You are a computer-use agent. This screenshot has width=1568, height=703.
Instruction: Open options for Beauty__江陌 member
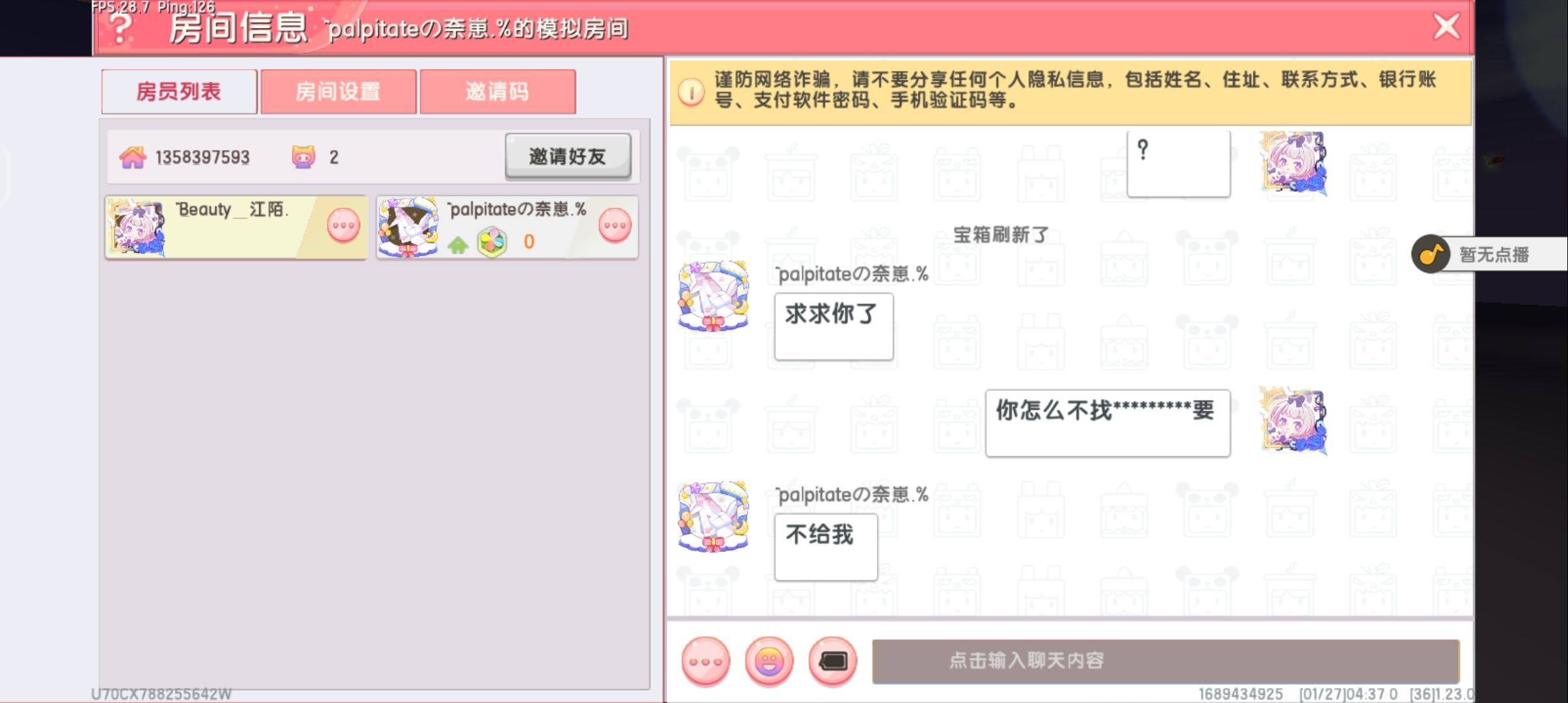pyautogui.click(x=343, y=226)
